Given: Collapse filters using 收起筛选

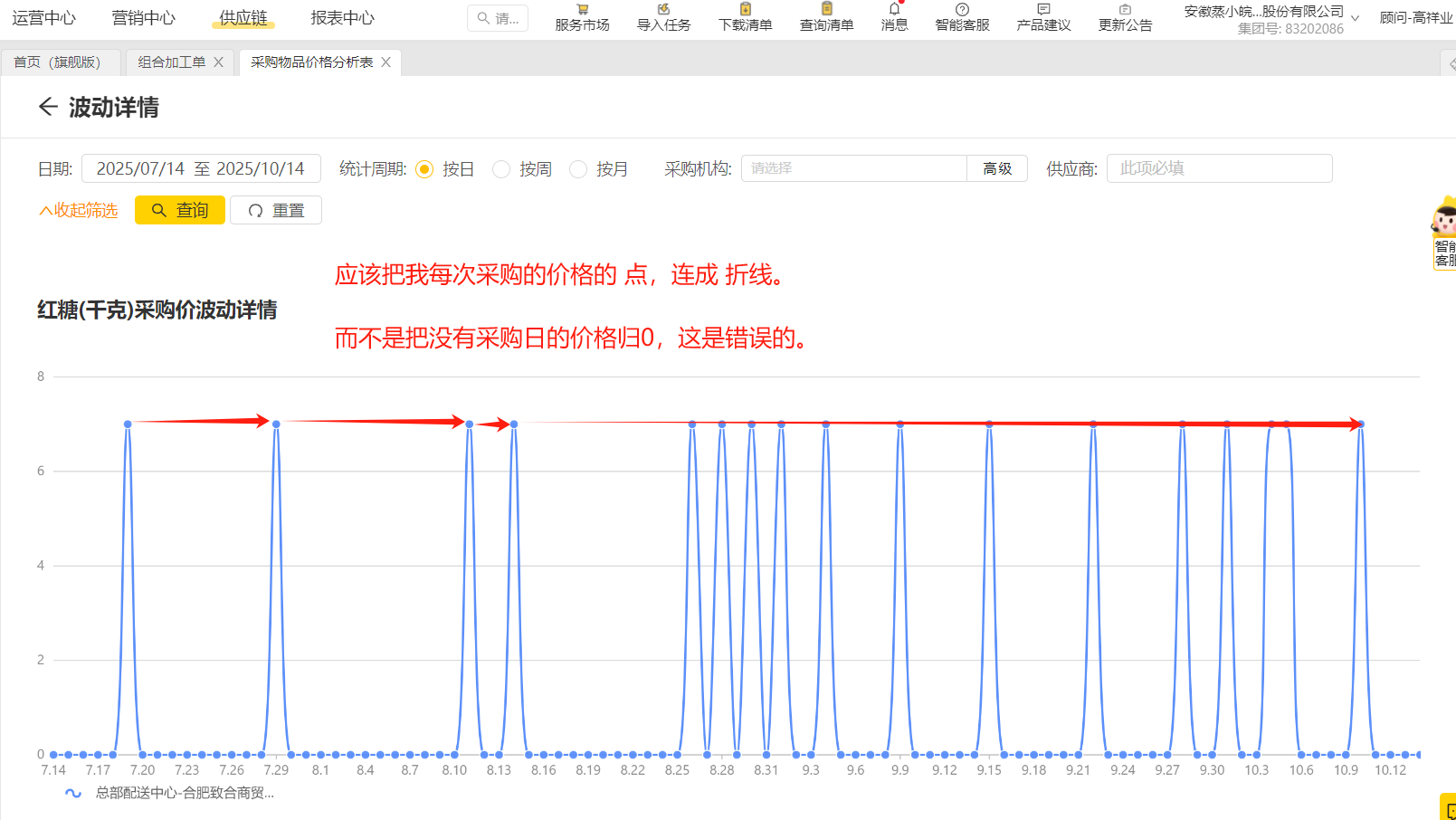Looking at the screenshot, I should pyautogui.click(x=78, y=210).
